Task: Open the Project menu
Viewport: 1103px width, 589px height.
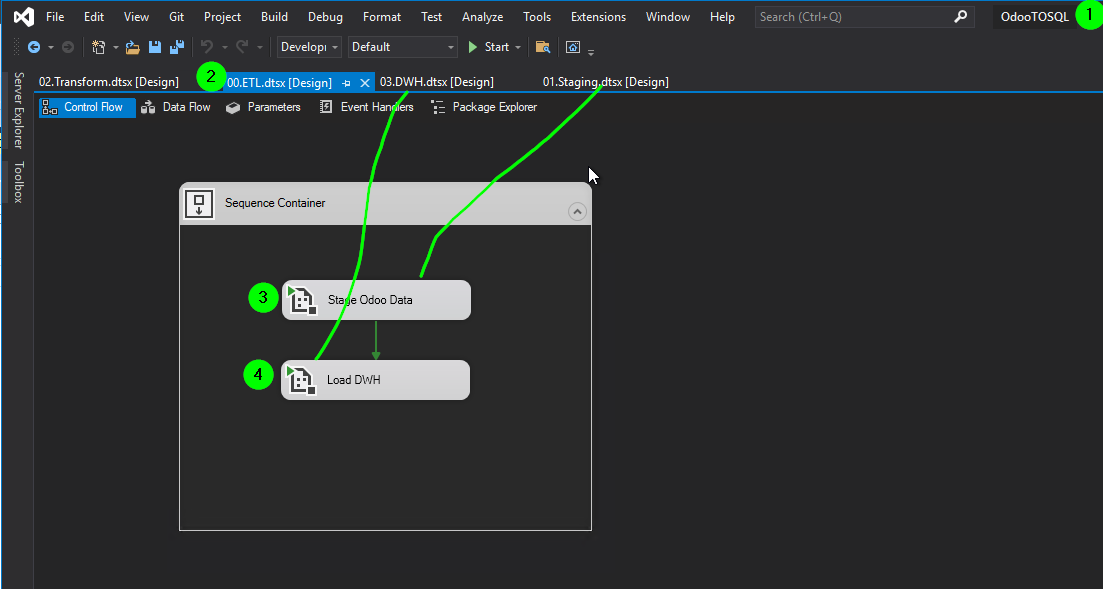Action: pyautogui.click(x=222, y=17)
